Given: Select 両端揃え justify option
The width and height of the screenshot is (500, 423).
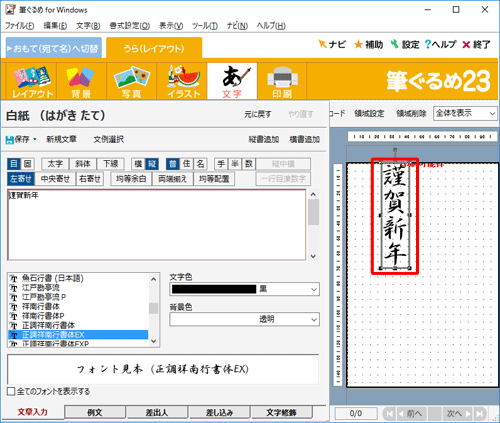Looking at the screenshot, I should [173, 179].
